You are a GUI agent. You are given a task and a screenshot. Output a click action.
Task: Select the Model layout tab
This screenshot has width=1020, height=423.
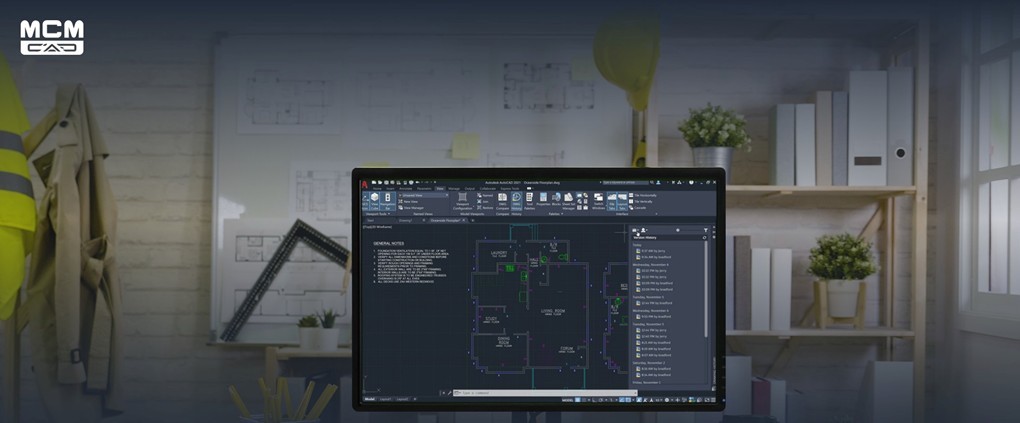(x=369, y=400)
